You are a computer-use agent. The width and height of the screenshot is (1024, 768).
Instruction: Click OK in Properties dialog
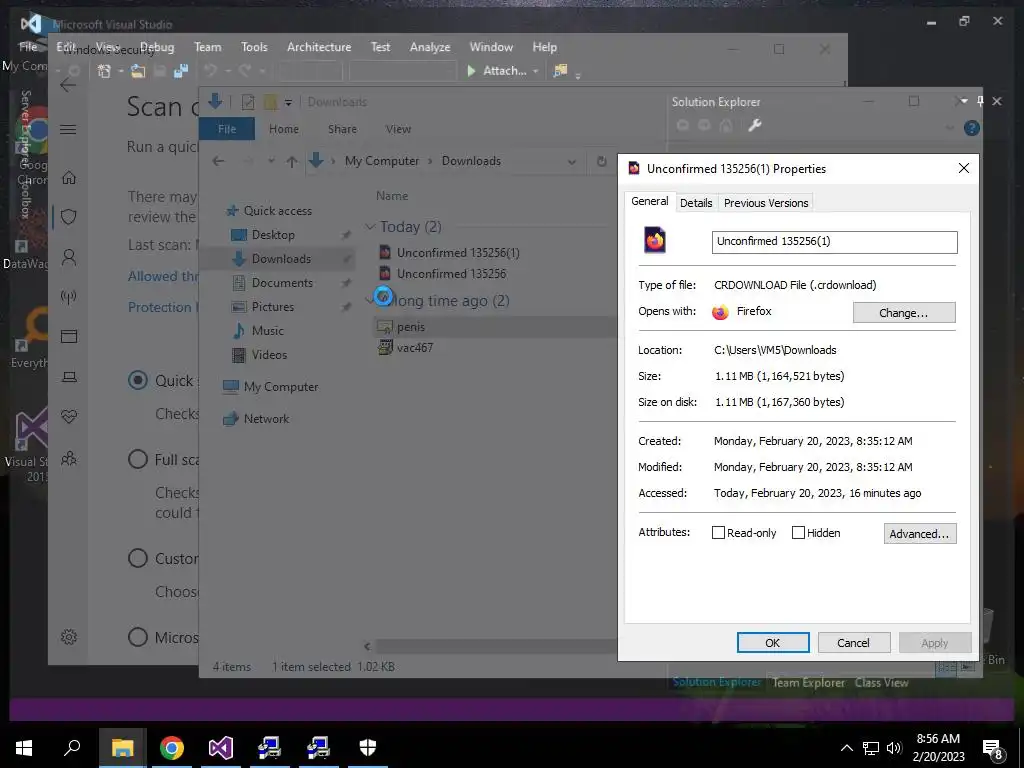773,643
